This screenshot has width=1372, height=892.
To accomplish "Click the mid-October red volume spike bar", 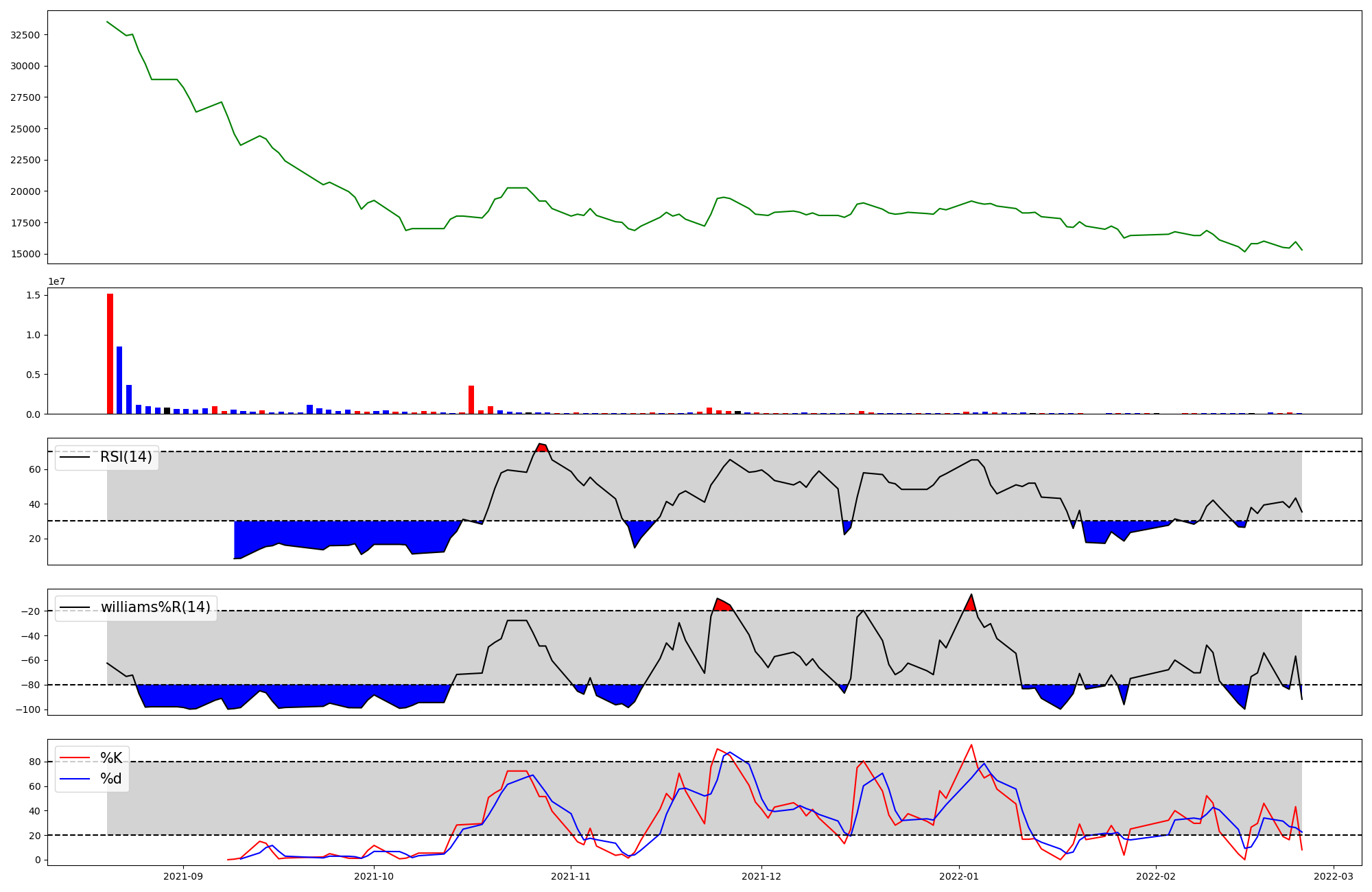I will tap(471, 399).
